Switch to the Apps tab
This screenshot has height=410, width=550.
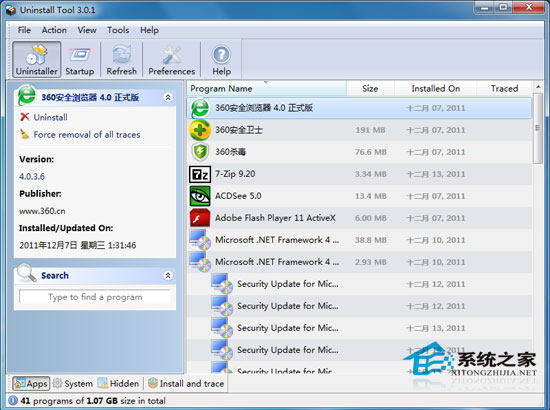point(31,383)
